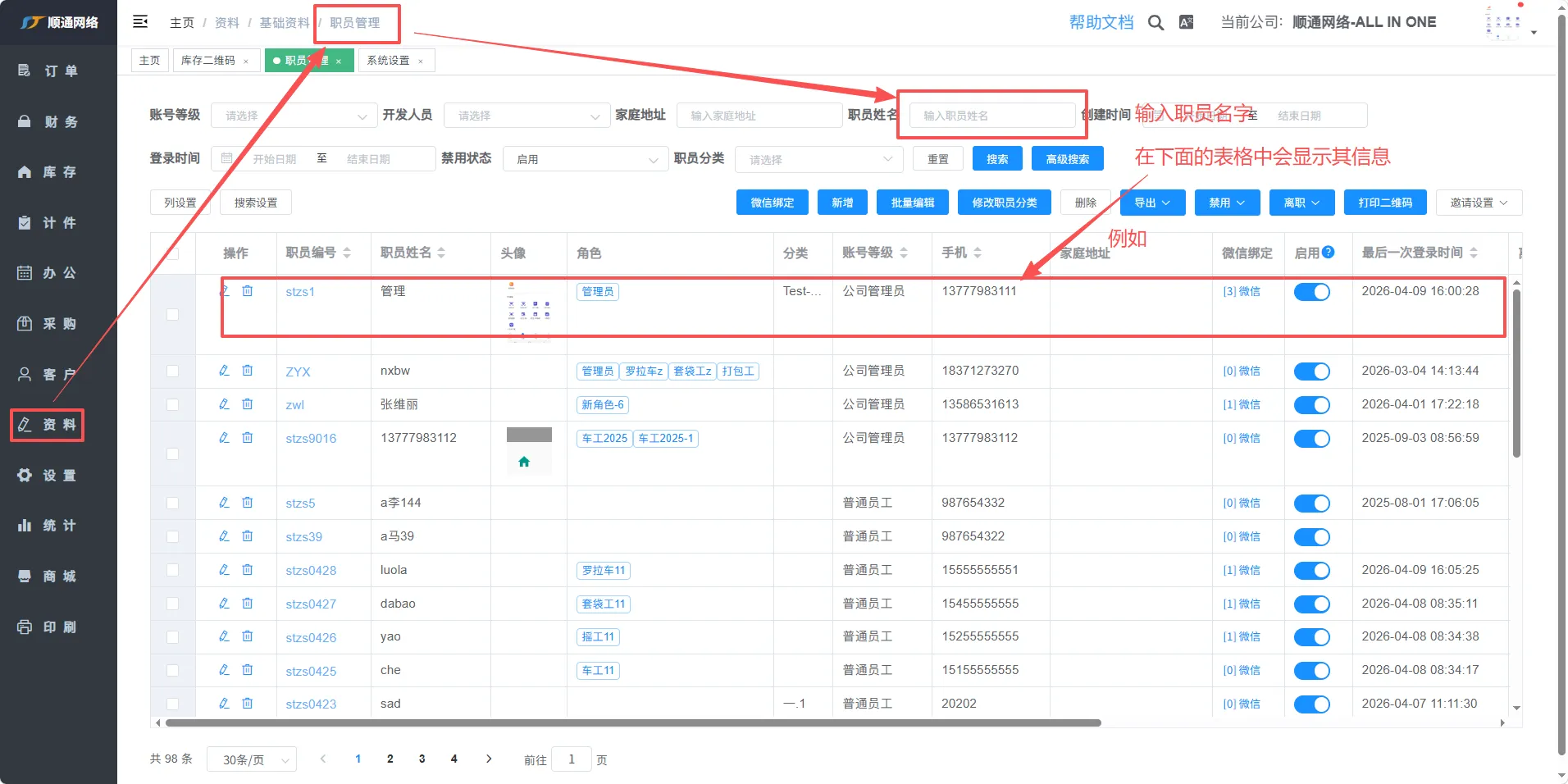
Task: Collapse the sidebar with hamburger icon
Action: click(140, 22)
